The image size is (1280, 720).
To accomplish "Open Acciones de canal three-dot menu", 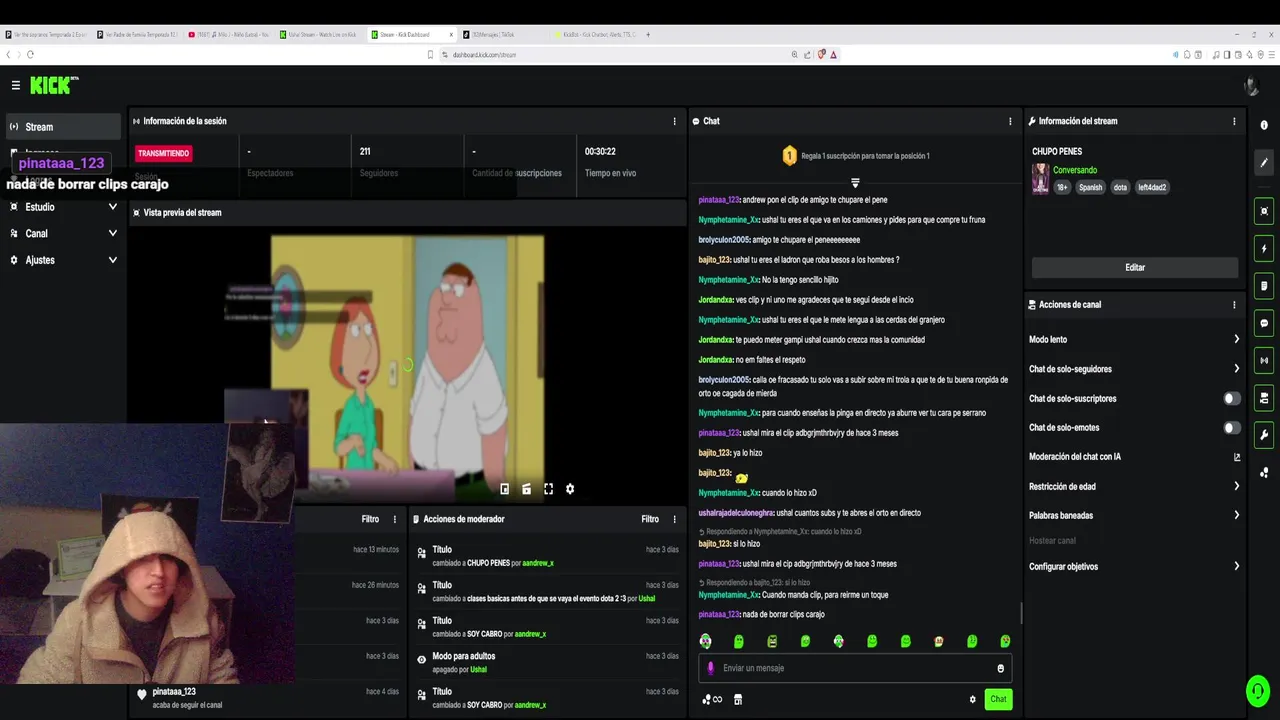I will [1234, 305].
